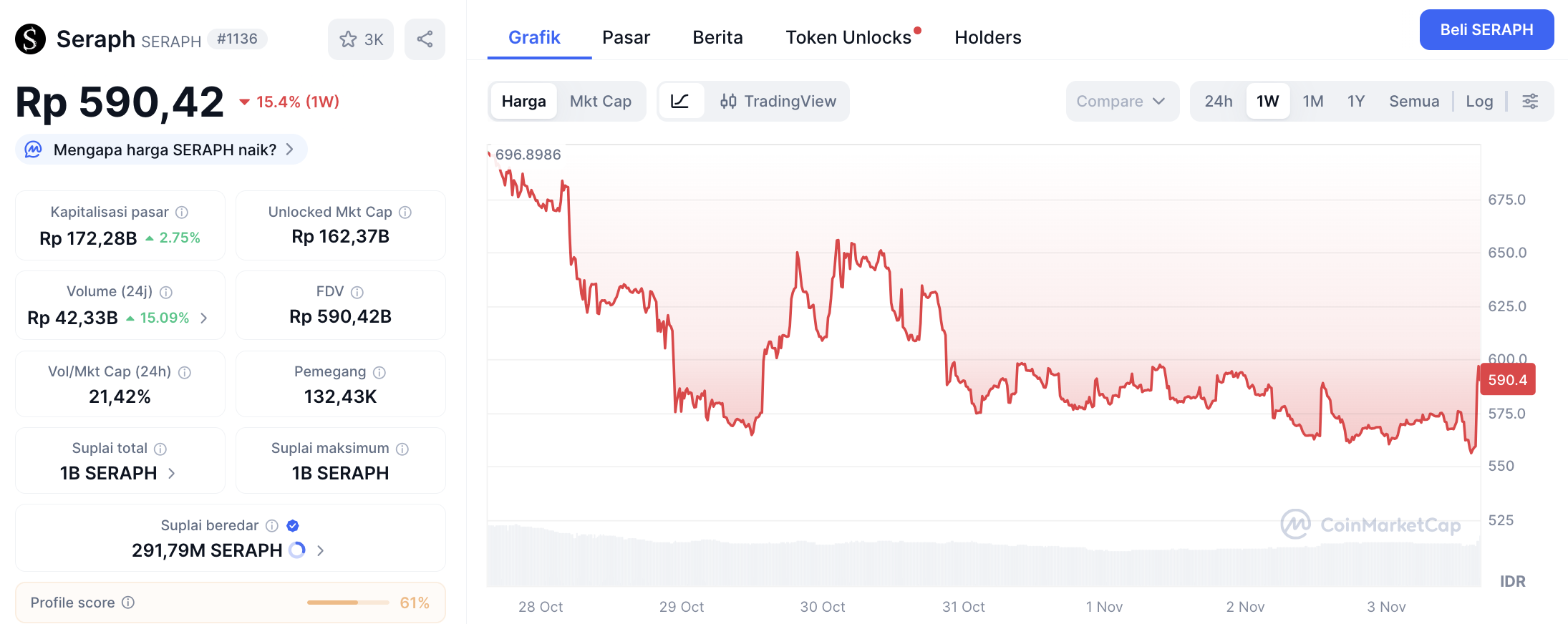1568x624 pixels.
Task: Open chart settings sliders icon
Action: click(x=1530, y=101)
